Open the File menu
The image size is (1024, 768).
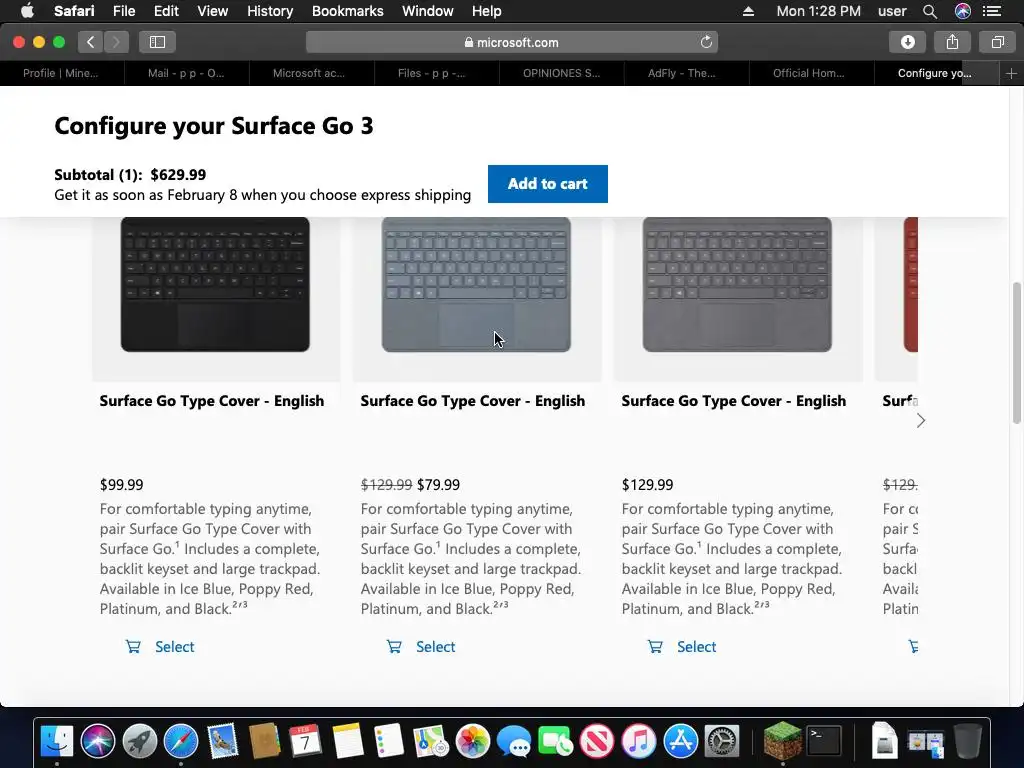(123, 11)
